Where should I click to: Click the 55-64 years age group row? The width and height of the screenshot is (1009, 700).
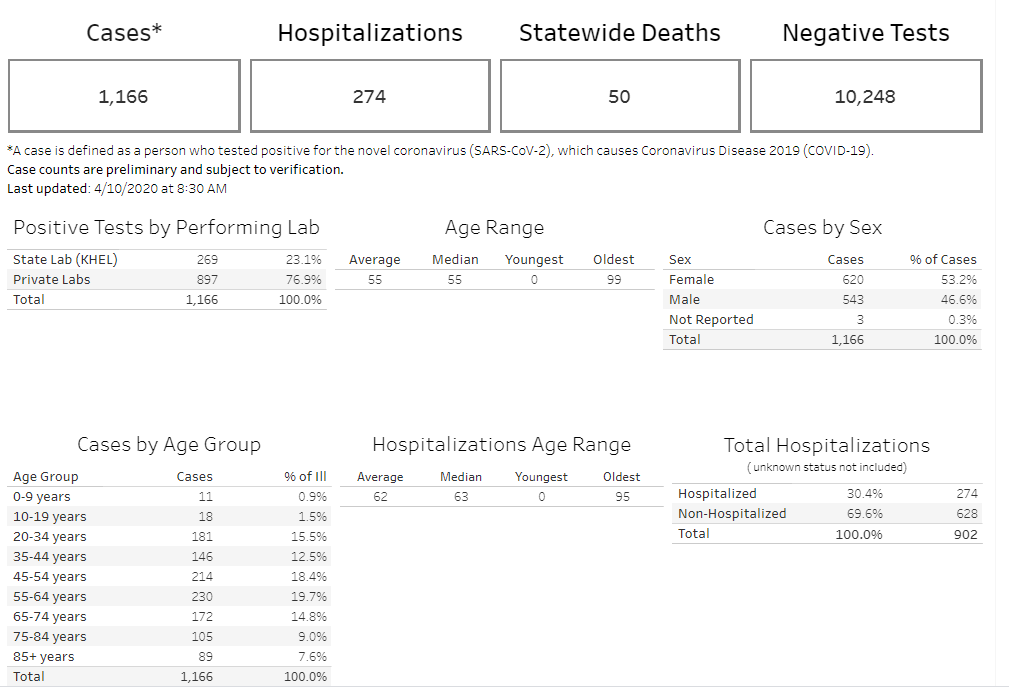(50, 596)
